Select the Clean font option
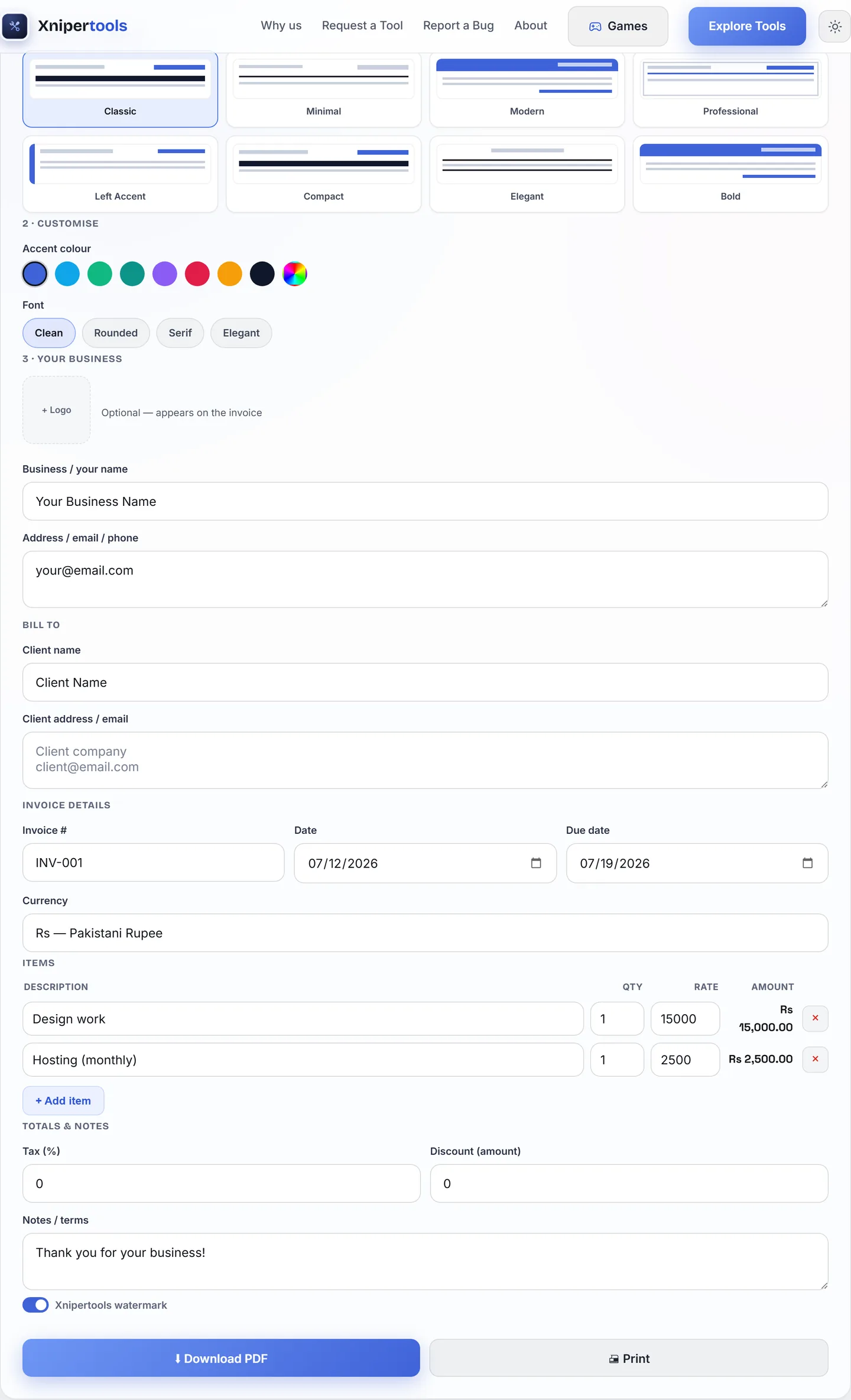The width and height of the screenshot is (851, 1400). point(49,333)
